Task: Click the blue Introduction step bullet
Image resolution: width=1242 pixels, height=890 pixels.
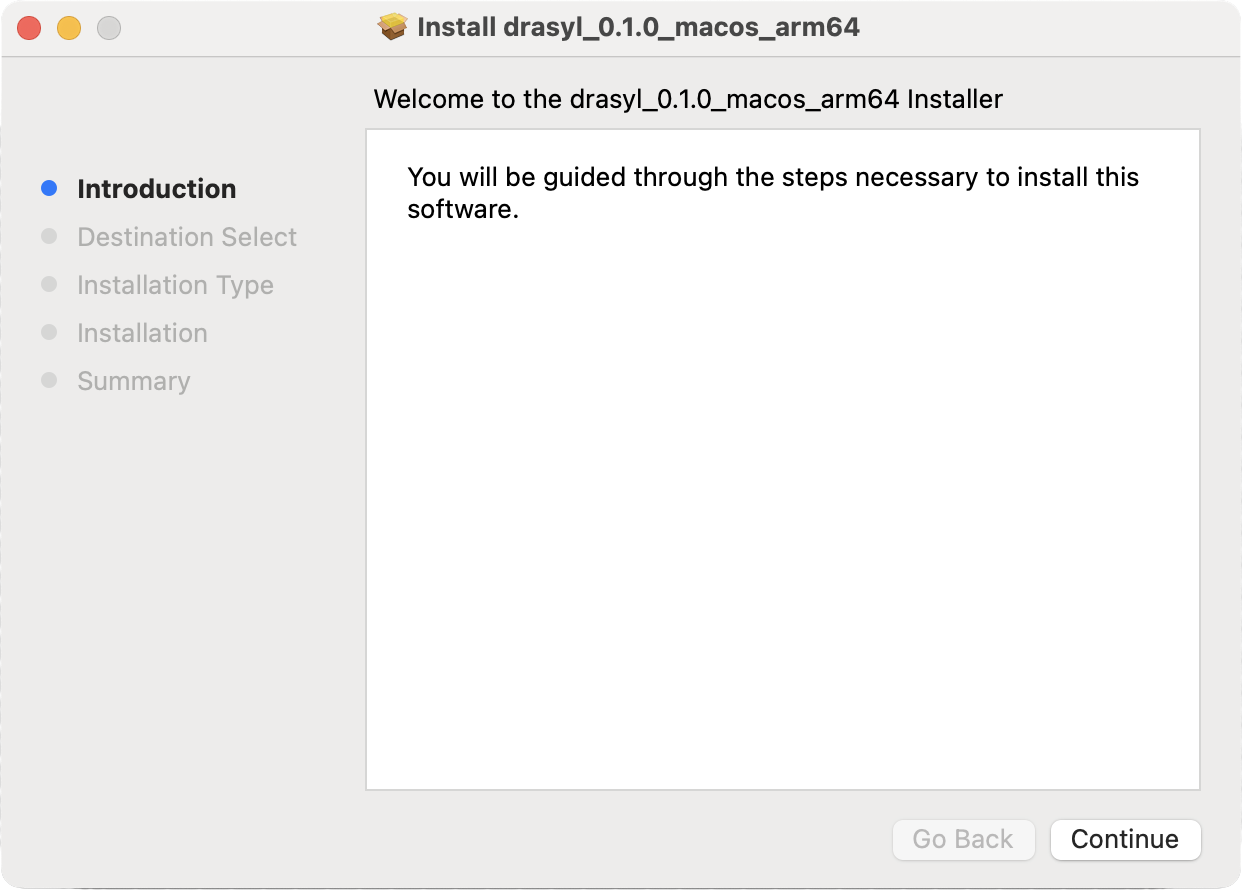Action: [49, 188]
